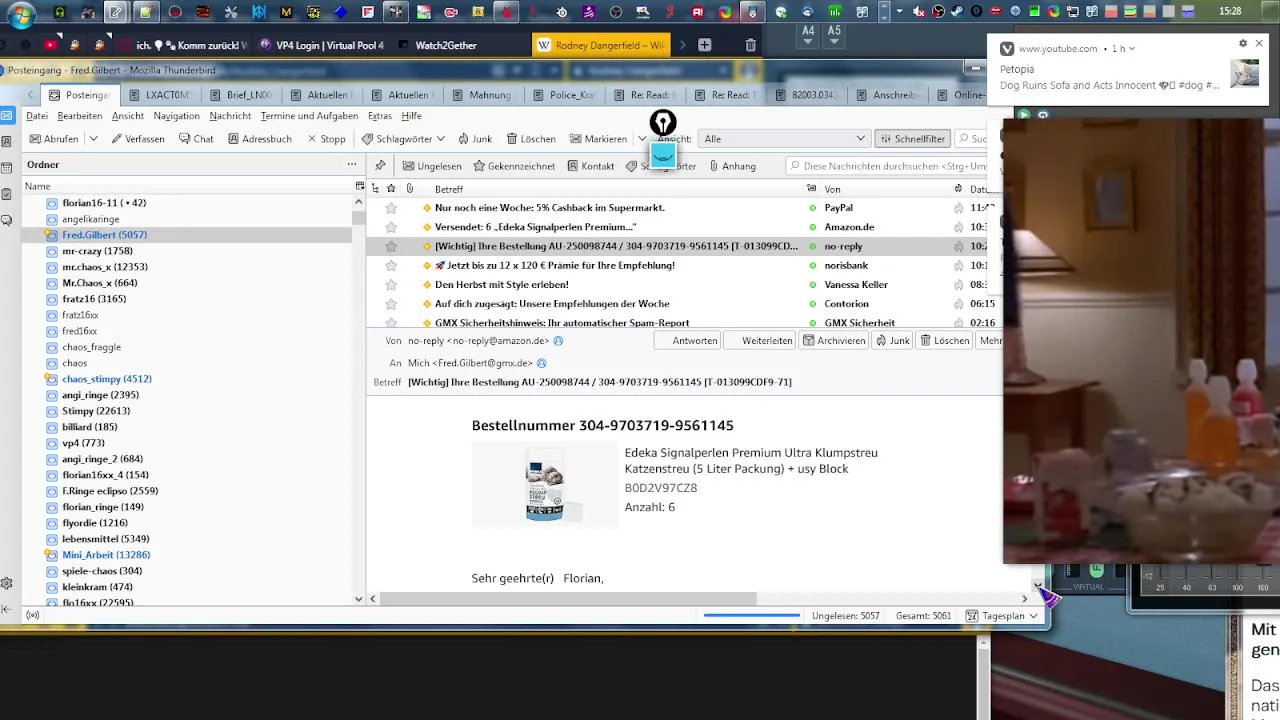
Task: Open the Mehr dropdown in message header
Action: [990, 341]
